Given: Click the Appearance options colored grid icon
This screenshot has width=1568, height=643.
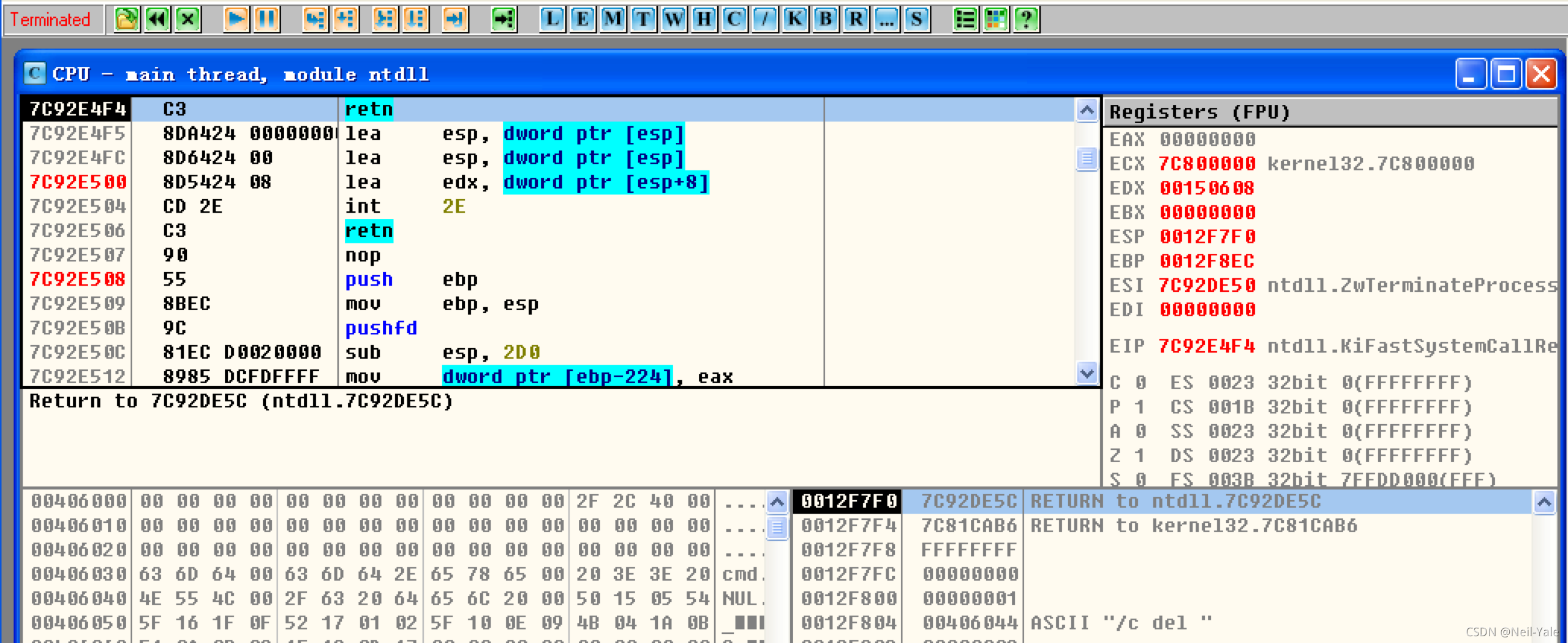Looking at the screenshot, I should [996, 19].
